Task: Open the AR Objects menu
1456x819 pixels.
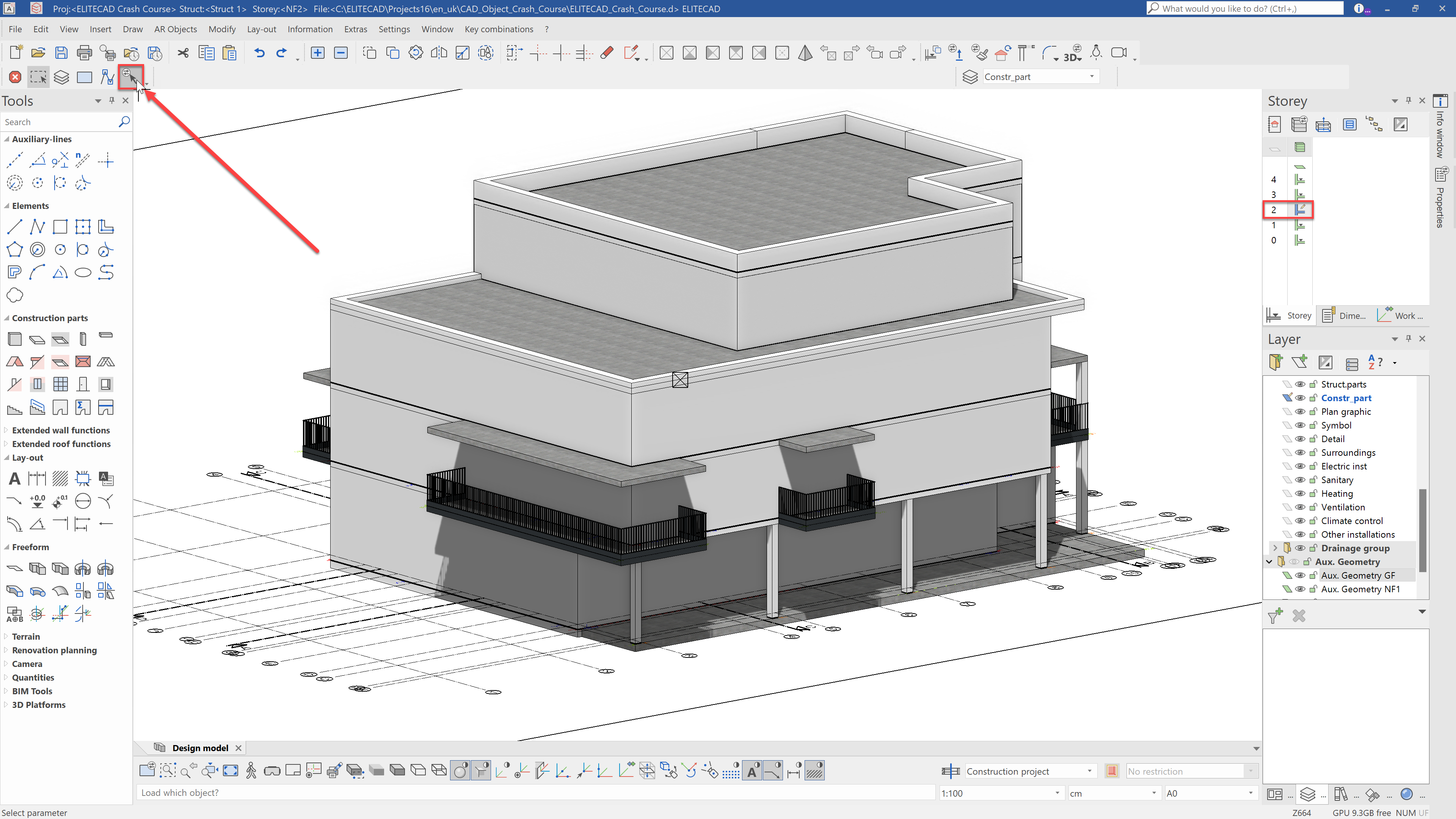Action: (x=175, y=29)
